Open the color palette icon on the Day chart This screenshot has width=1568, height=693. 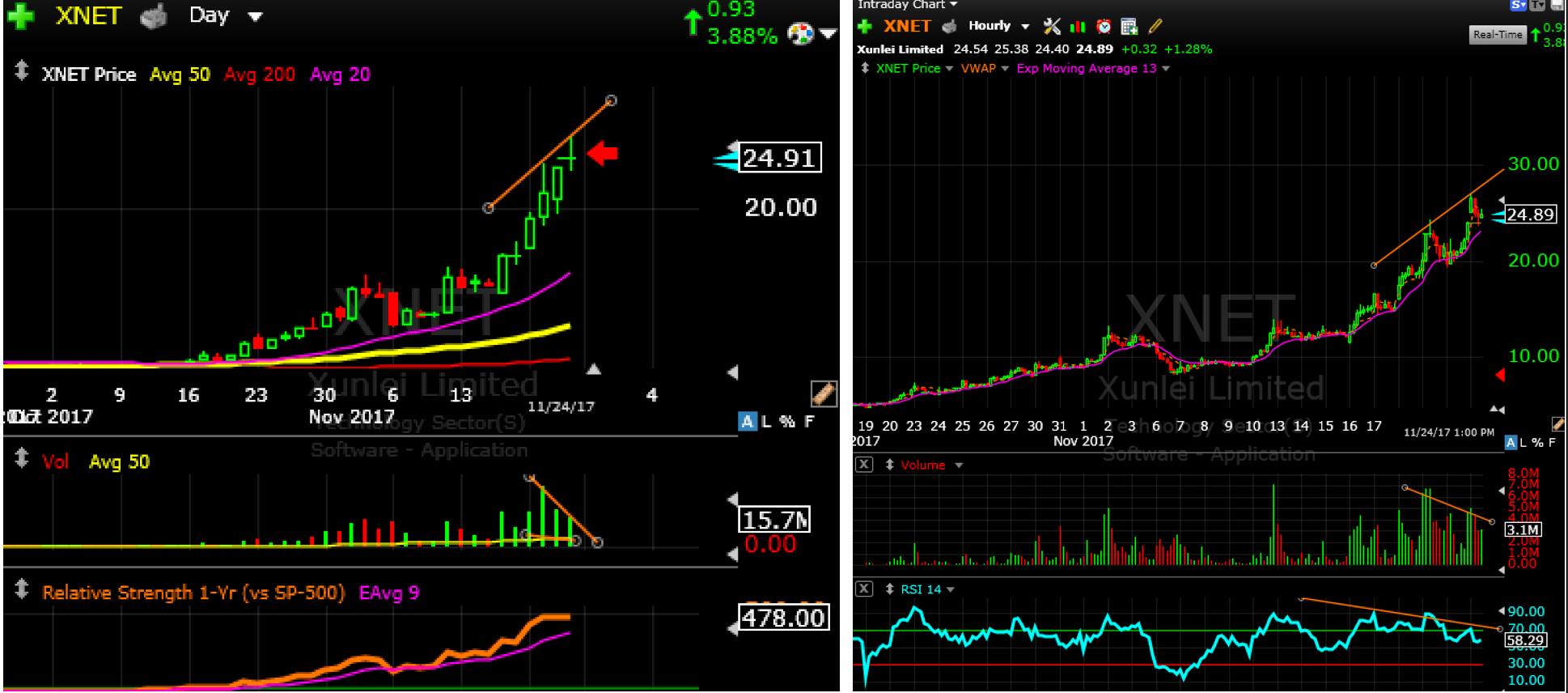coord(801,35)
